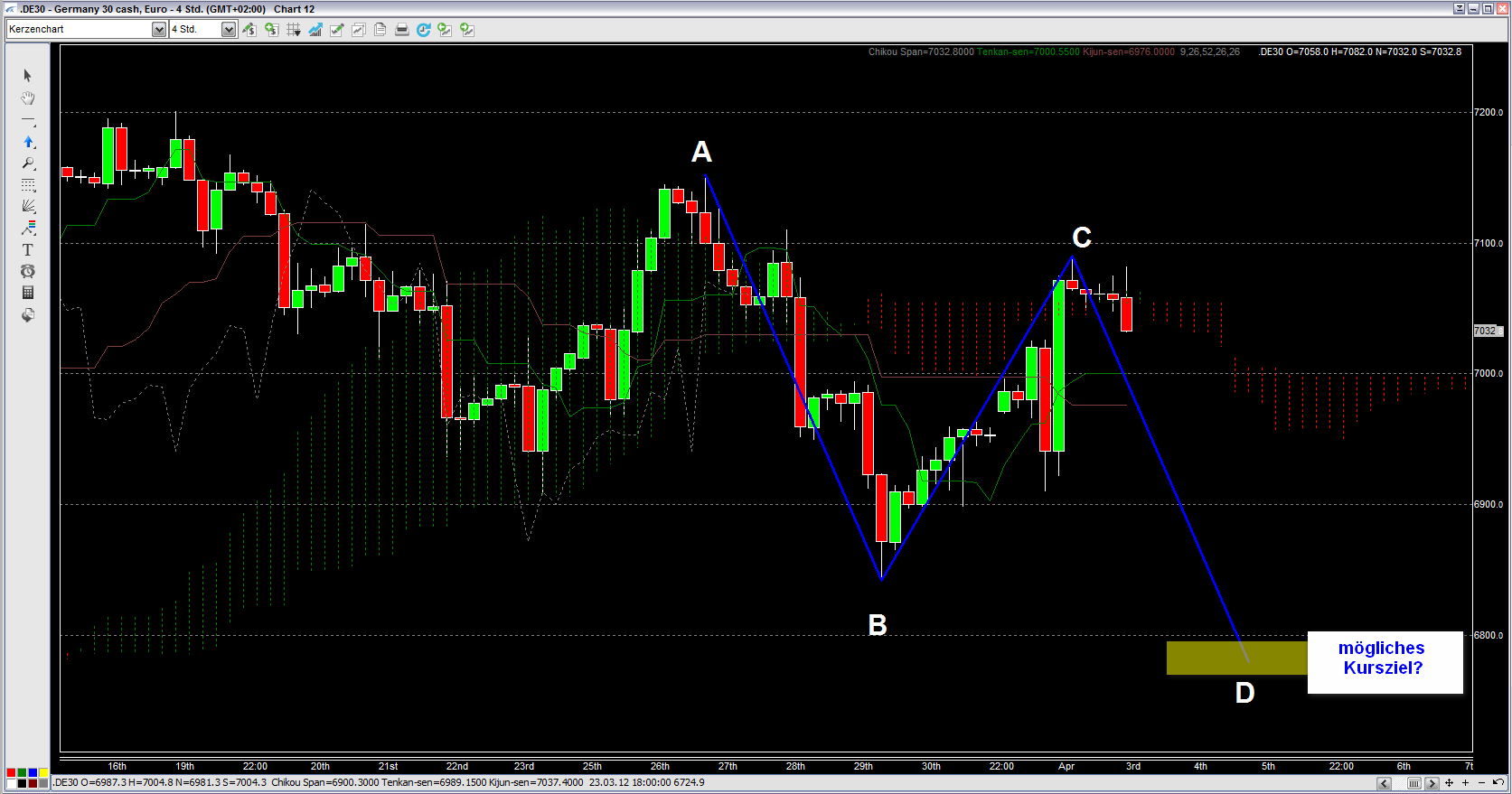Select the arrow pointer tool
The width and height of the screenshot is (1512, 794).
(28, 76)
